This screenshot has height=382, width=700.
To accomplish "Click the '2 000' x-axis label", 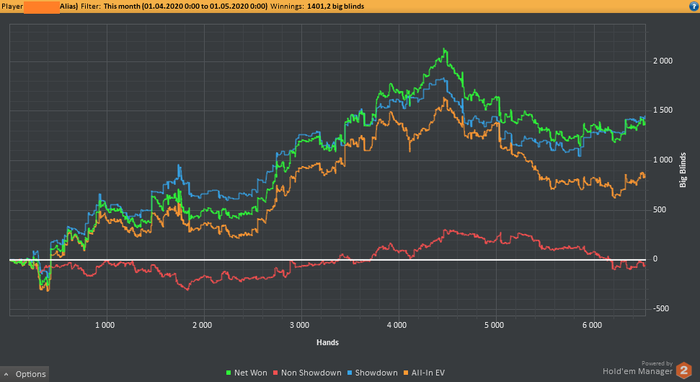I will [x=202, y=325].
